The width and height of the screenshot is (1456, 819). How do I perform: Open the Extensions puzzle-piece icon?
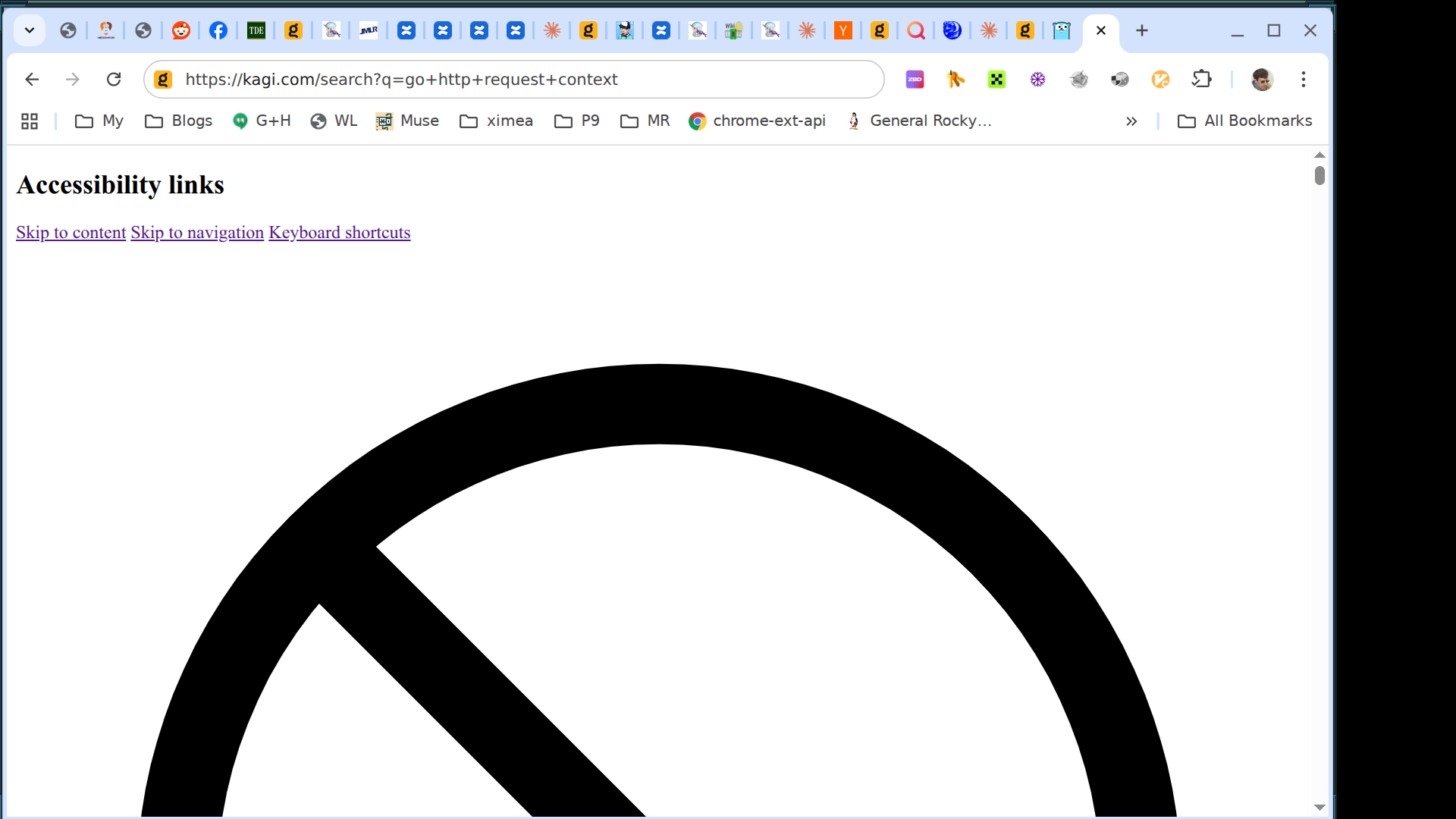(1202, 80)
